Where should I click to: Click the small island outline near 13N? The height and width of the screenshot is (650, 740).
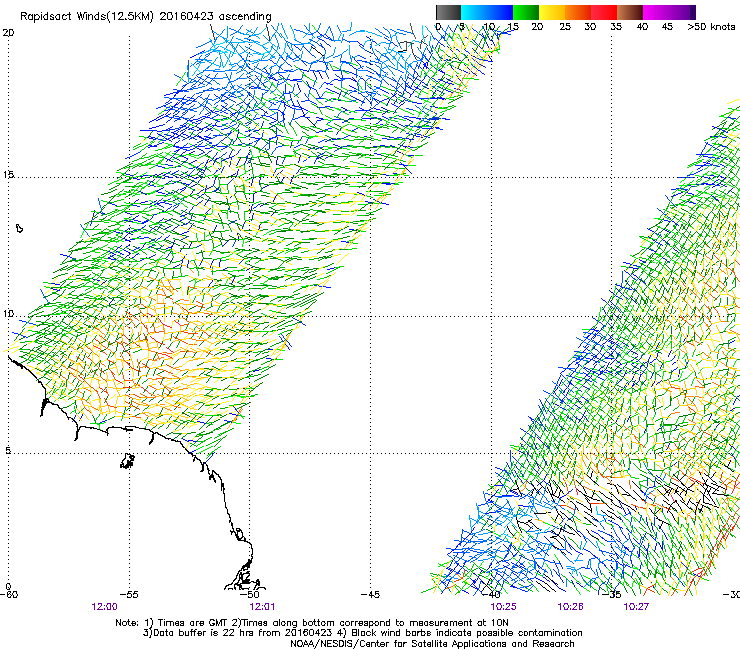pyautogui.click(x=19, y=228)
